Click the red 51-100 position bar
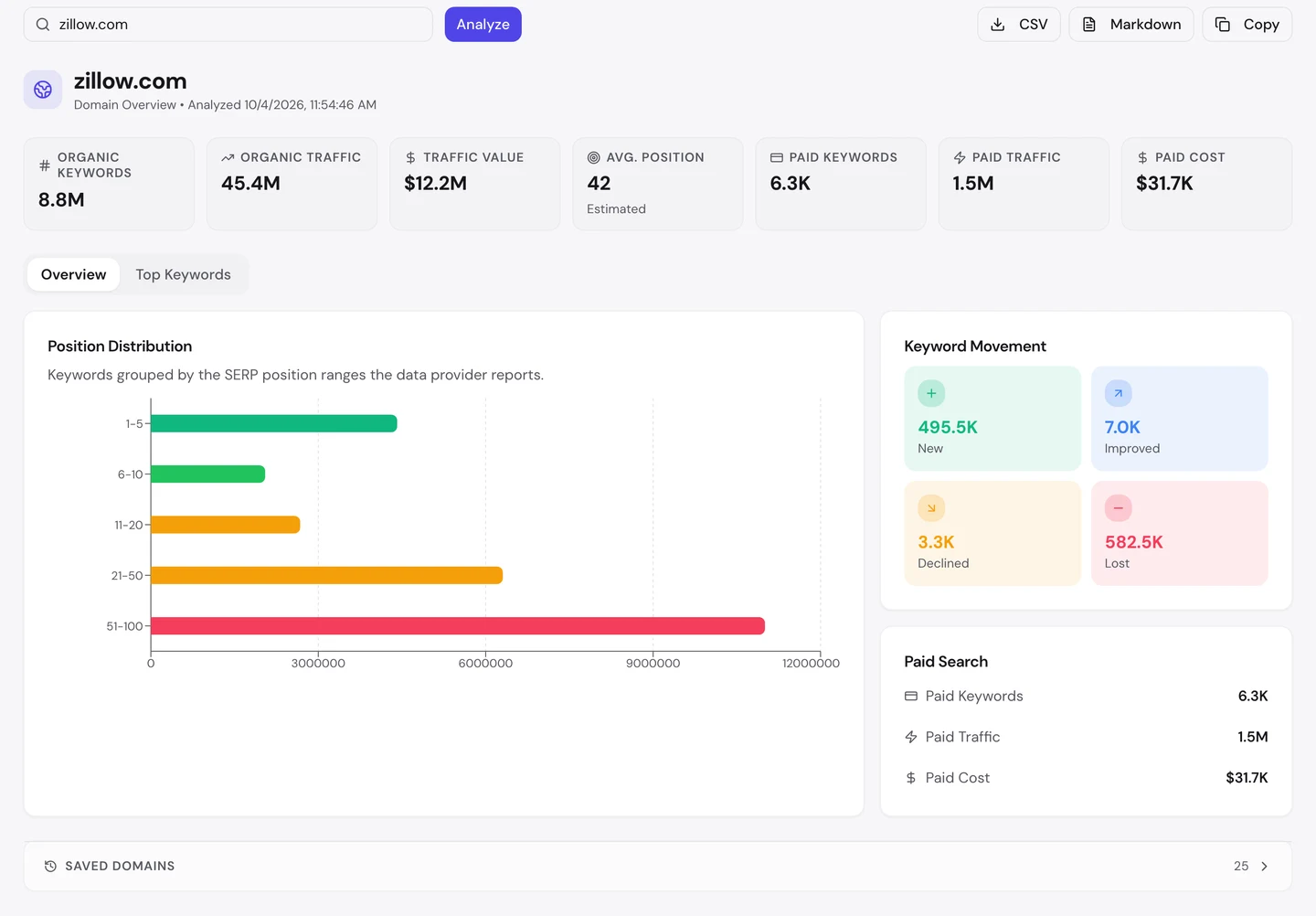Viewport: 1316px width, 916px height. 458,626
